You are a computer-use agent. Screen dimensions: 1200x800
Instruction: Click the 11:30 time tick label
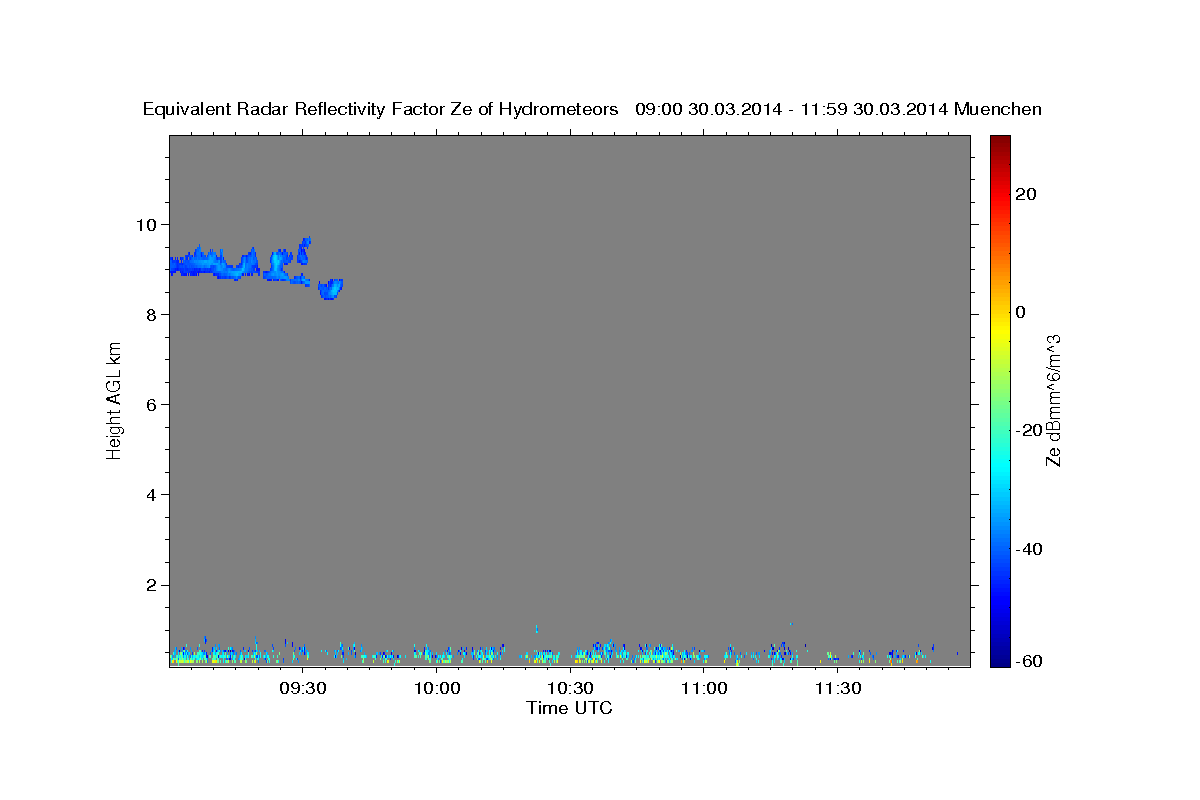pos(838,688)
